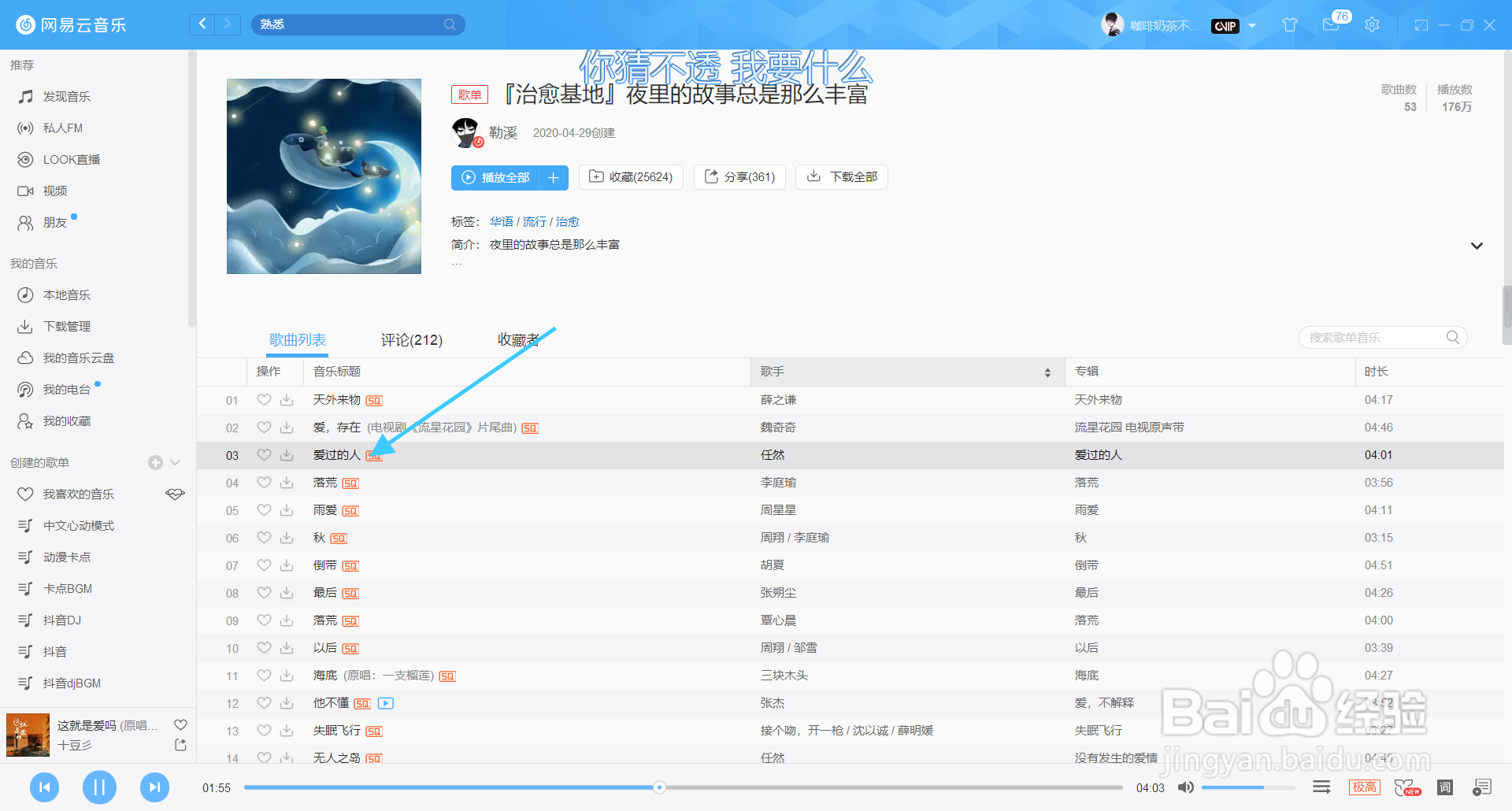Expand the playlist description chevron

[x=1477, y=246]
